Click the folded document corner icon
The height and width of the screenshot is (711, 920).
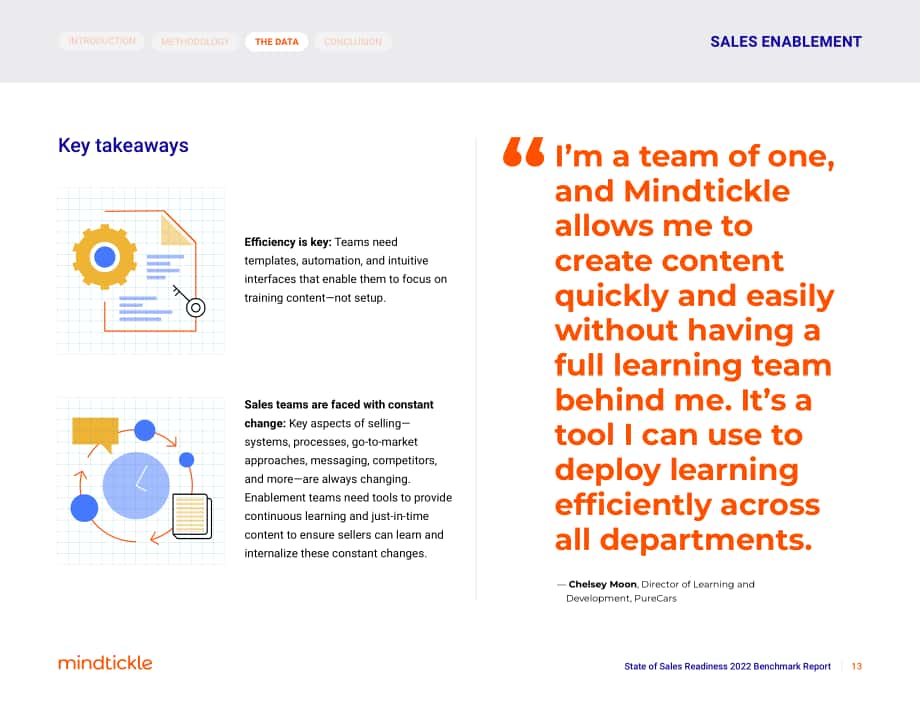coord(177,229)
